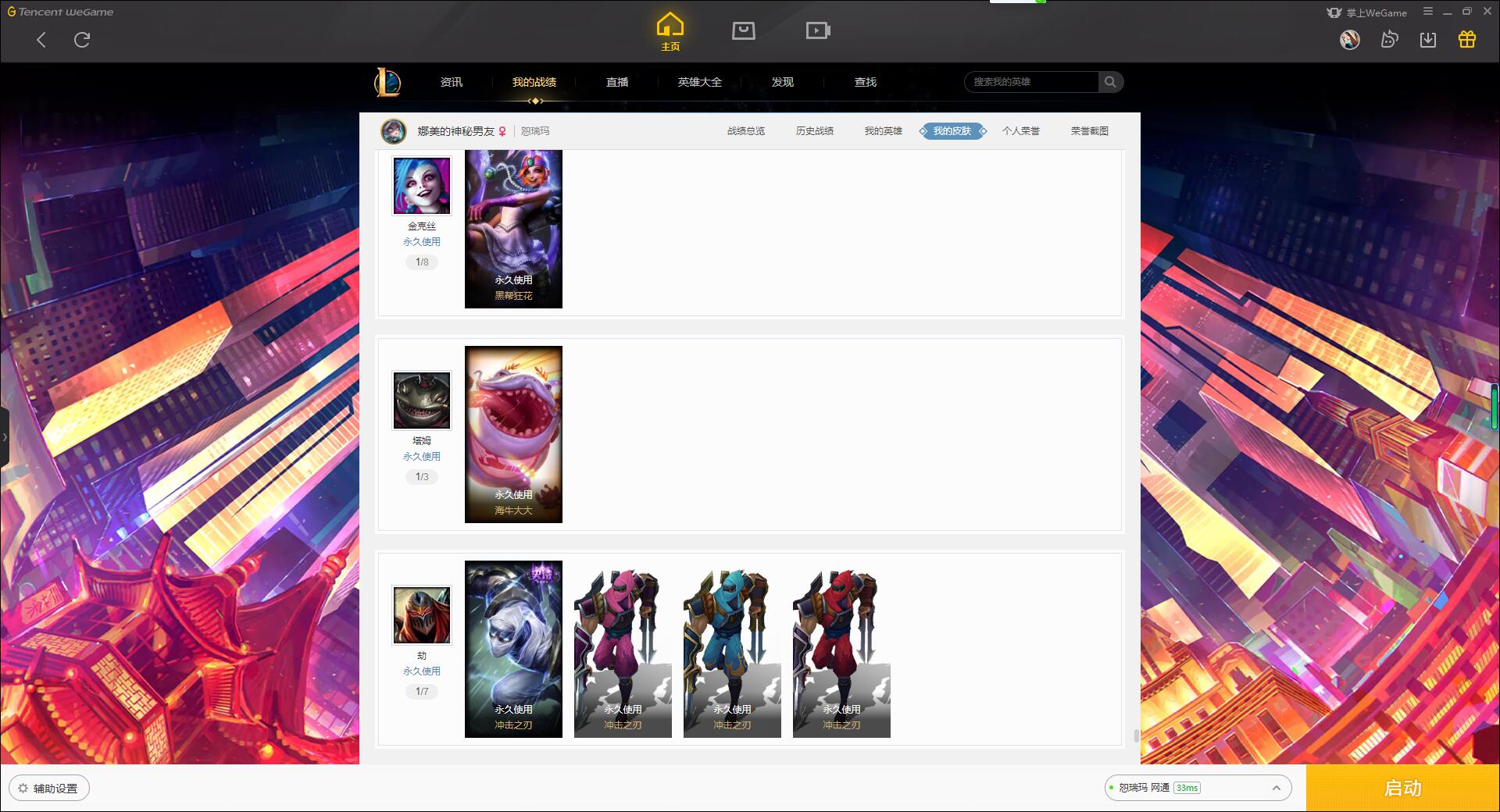Open 辅助设置 settings button
1500x812 pixels.
click(48, 789)
